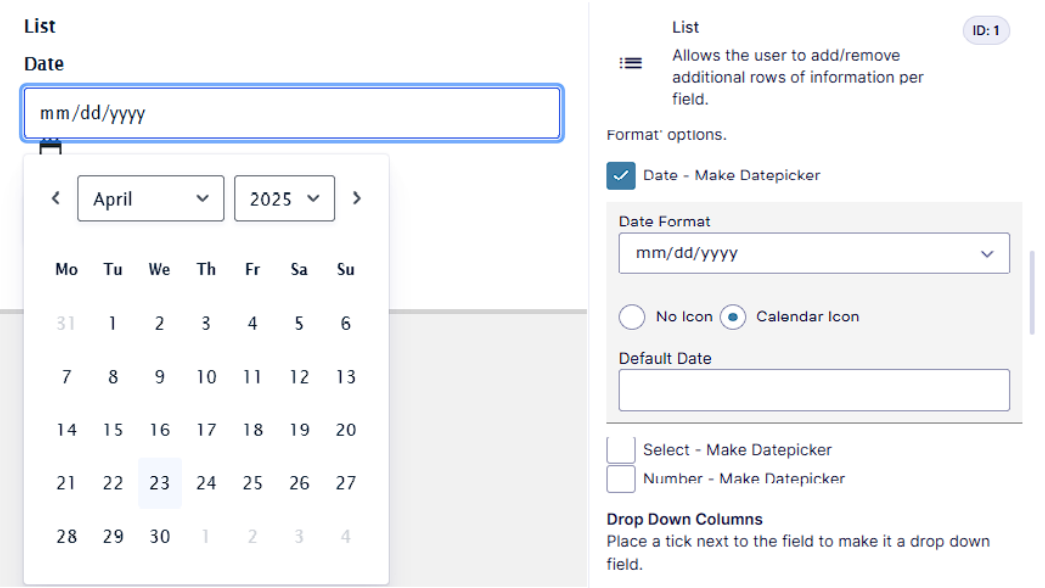The width and height of the screenshot is (1045, 588).
Task: Check Number - Make Datepicker checkbox
Action: 620,479
